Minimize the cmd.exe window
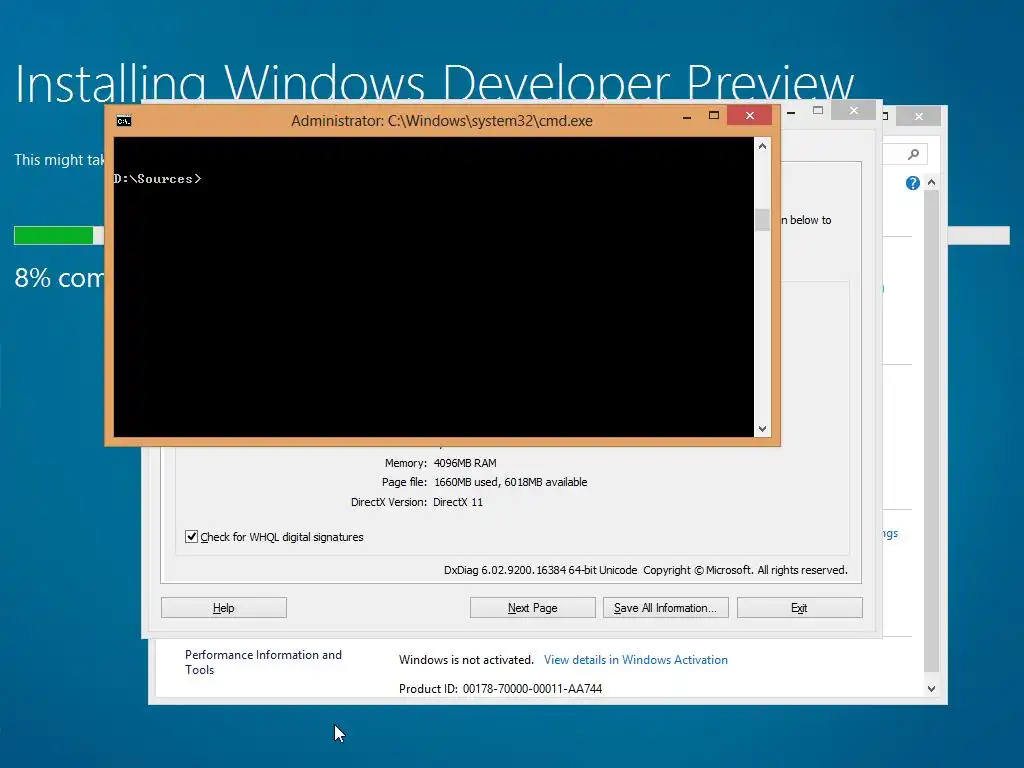 tap(687, 117)
